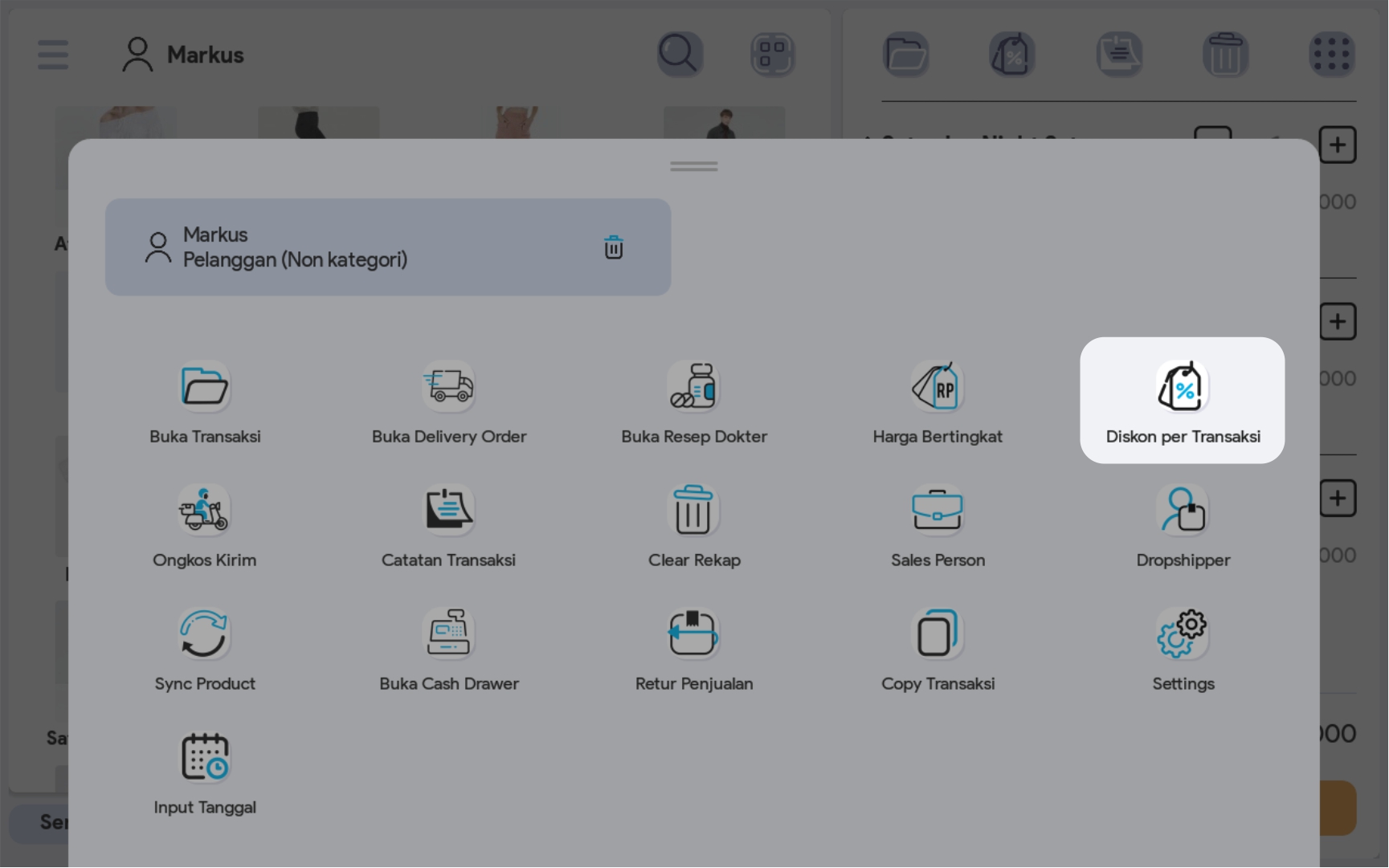Open Settings gear icon
Screen dimensions: 1389x868
[1182, 634]
